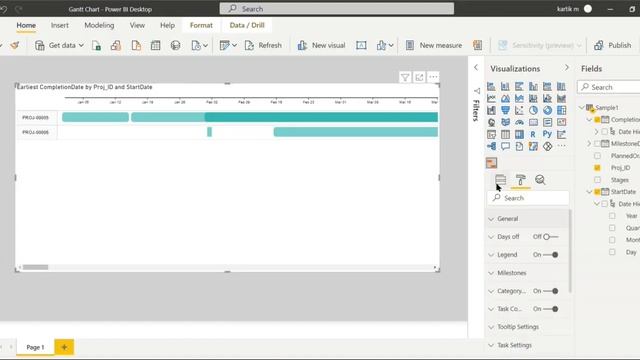This screenshot has width=640, height=360.
Task: Select the Decomposition tree visual
Action: point(491,146)
